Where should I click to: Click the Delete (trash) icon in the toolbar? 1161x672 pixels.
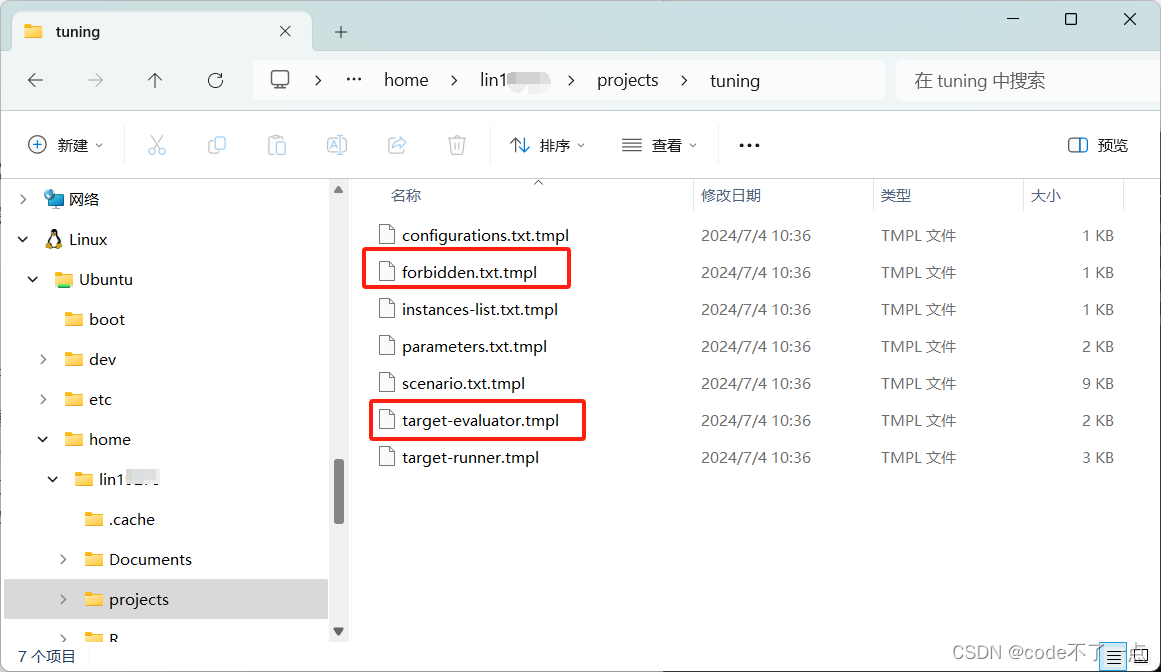(456, 144)
